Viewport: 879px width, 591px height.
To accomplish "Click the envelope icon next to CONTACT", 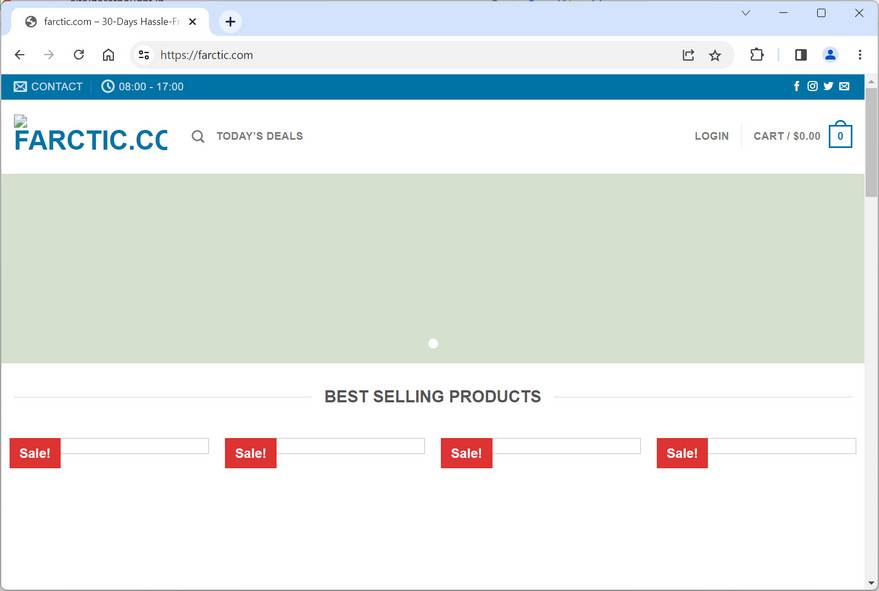I will pyautogui.click(x=19, y=86).
